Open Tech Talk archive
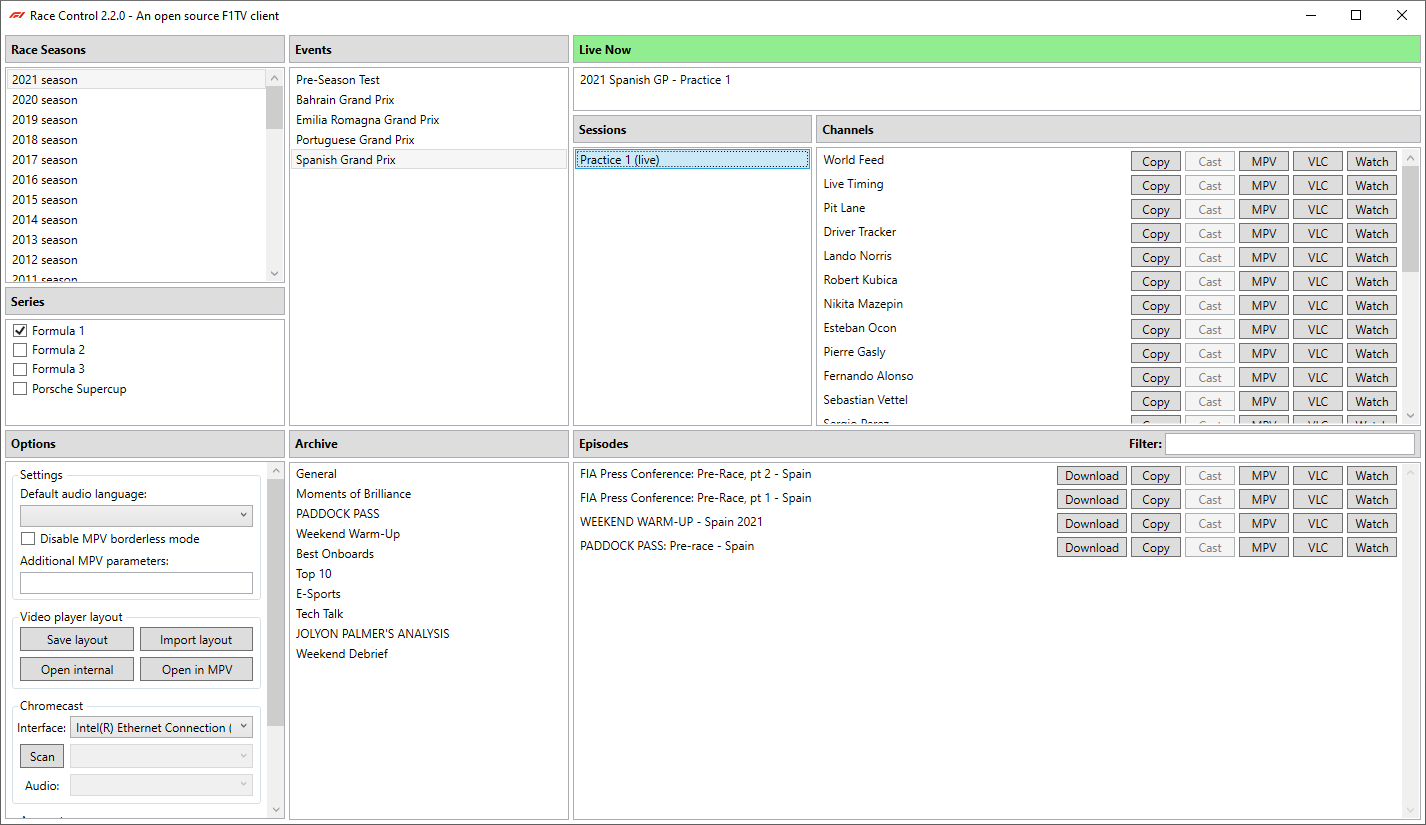Screen dimensions: 1426x825 tap(428, 614)
